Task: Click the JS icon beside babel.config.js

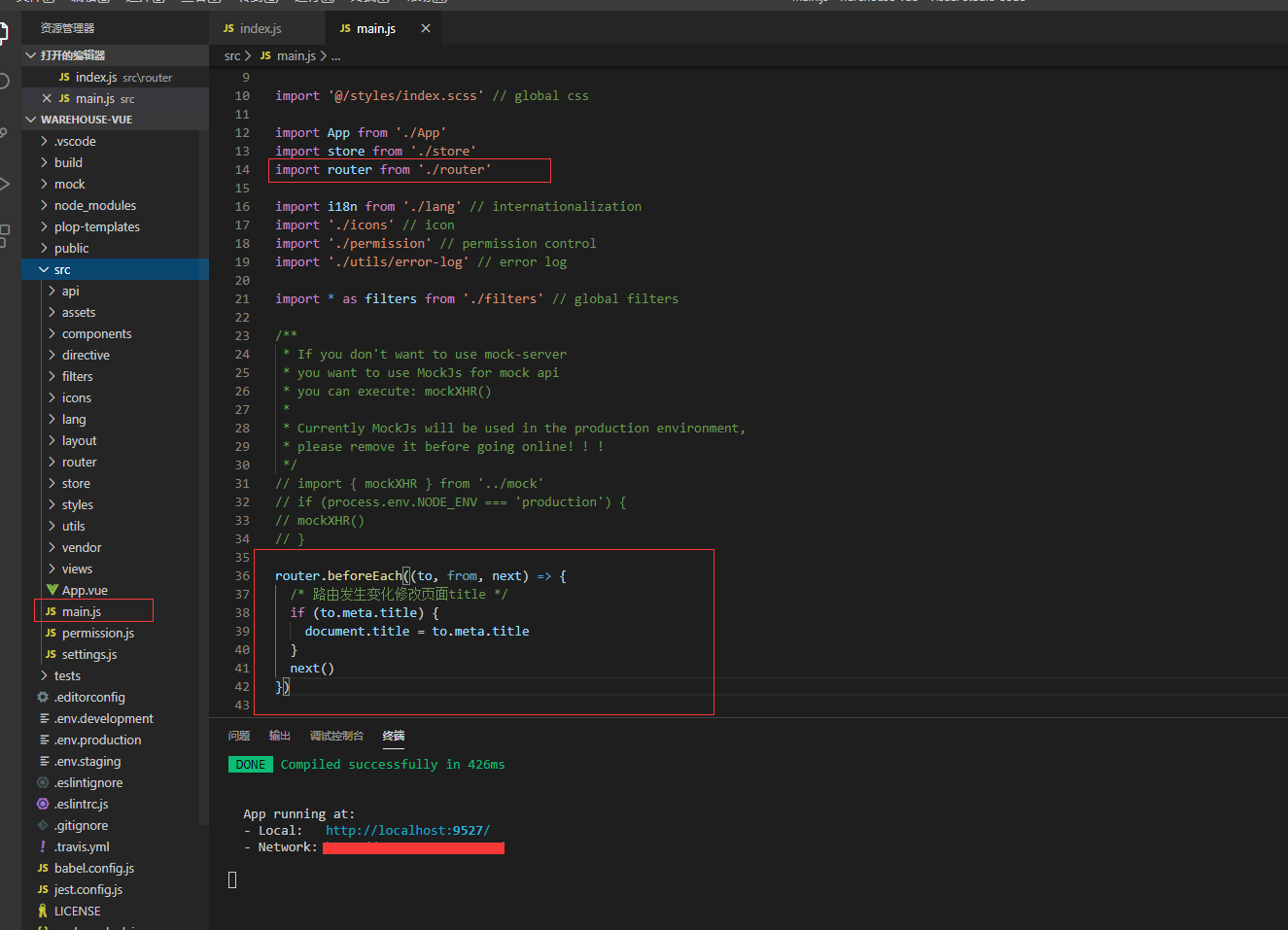Action: coord(43,868)
